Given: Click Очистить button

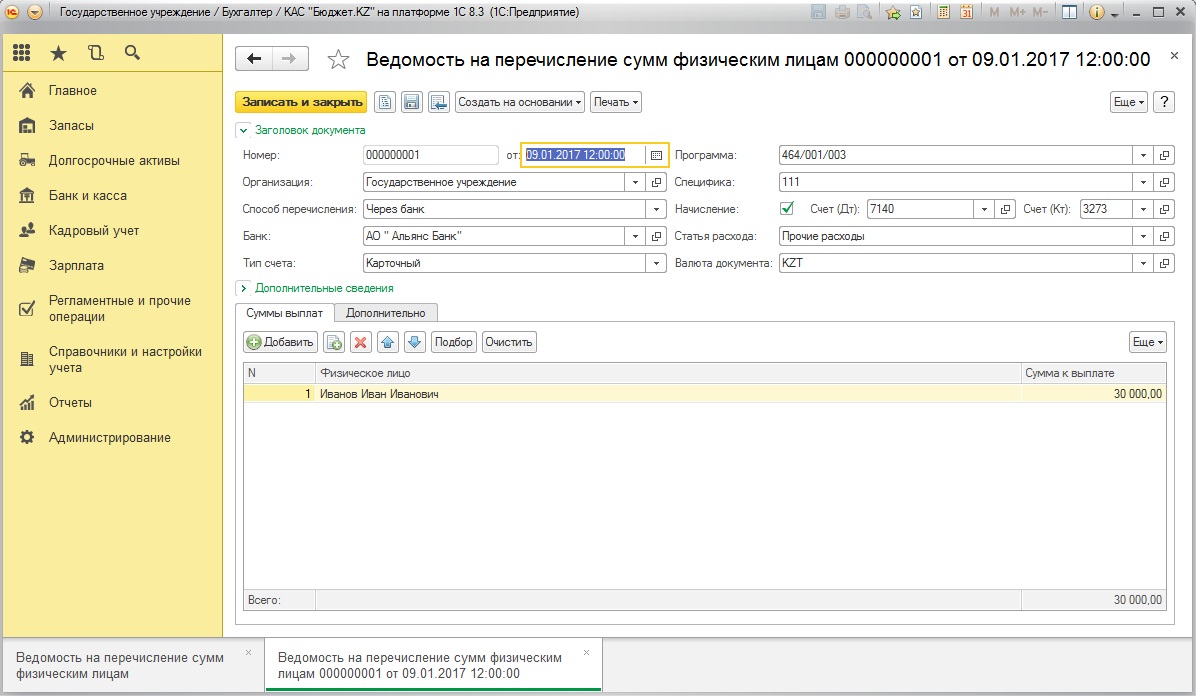Looking at the screenshot, I should tap(509, 342).
